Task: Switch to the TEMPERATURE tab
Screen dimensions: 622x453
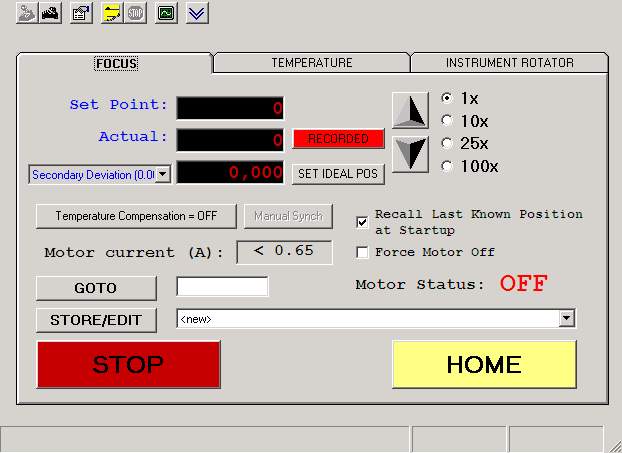Action: point(311,63)
